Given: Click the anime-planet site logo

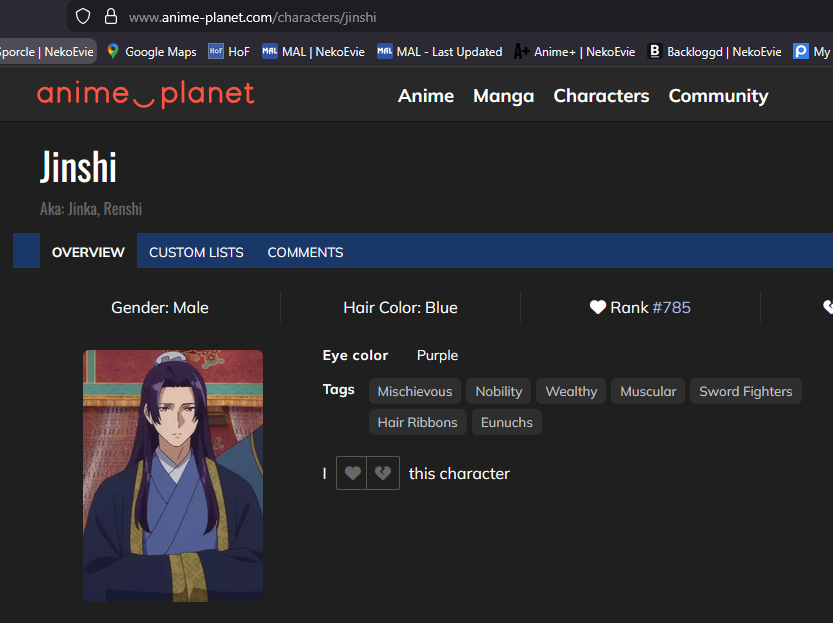Looking at the screenshot, I should coord(146,95).
